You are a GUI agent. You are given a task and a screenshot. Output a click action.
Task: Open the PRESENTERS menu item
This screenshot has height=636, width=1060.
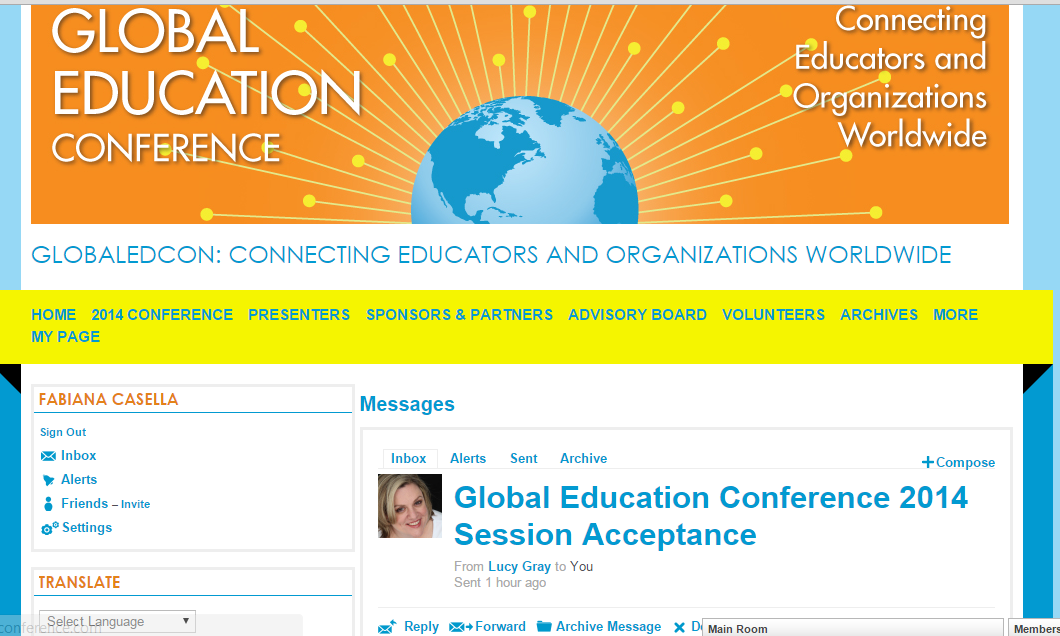tap(299, 315)
